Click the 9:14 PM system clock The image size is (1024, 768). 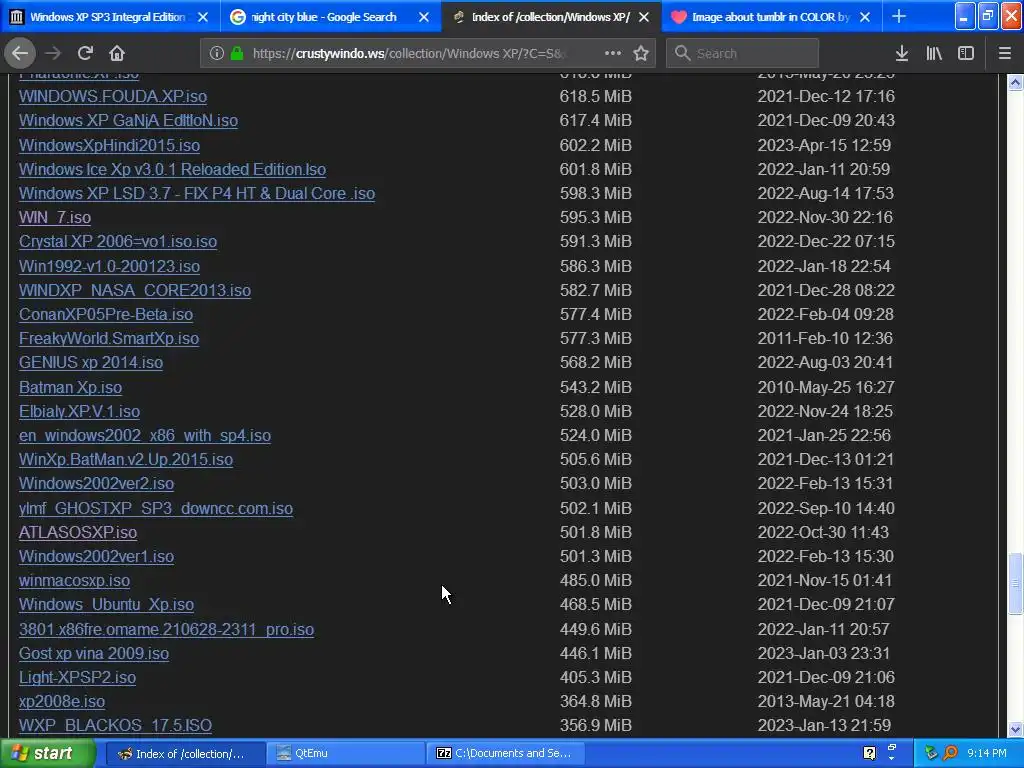click(987, 754)
